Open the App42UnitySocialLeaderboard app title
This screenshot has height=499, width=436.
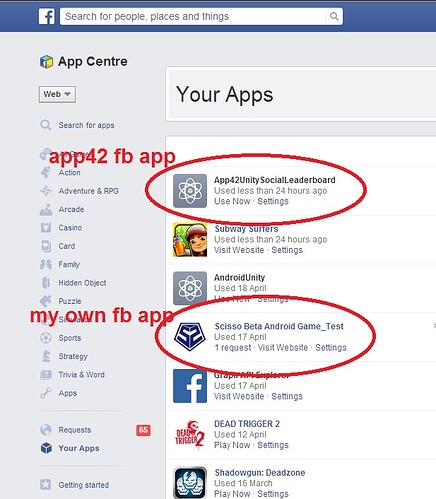[275, 180]
